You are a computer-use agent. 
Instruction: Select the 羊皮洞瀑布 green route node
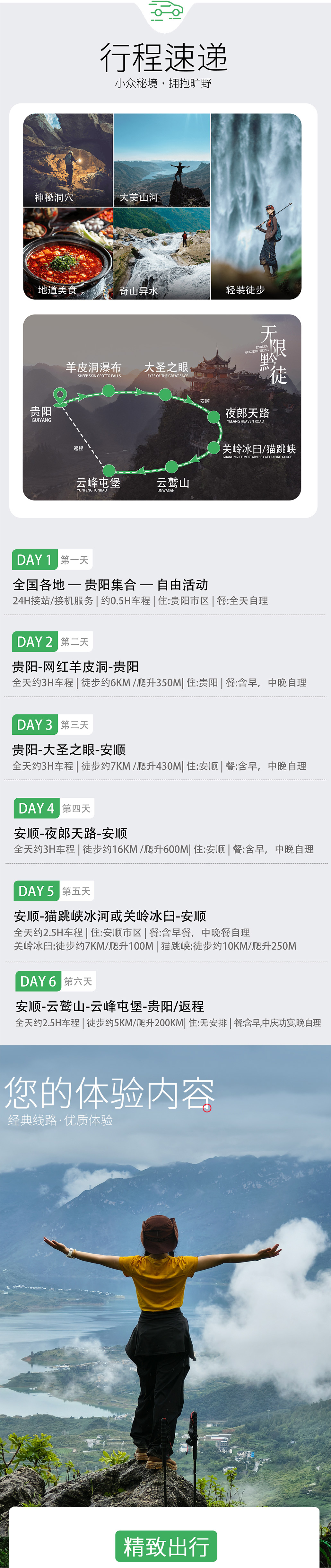(108, 391)
